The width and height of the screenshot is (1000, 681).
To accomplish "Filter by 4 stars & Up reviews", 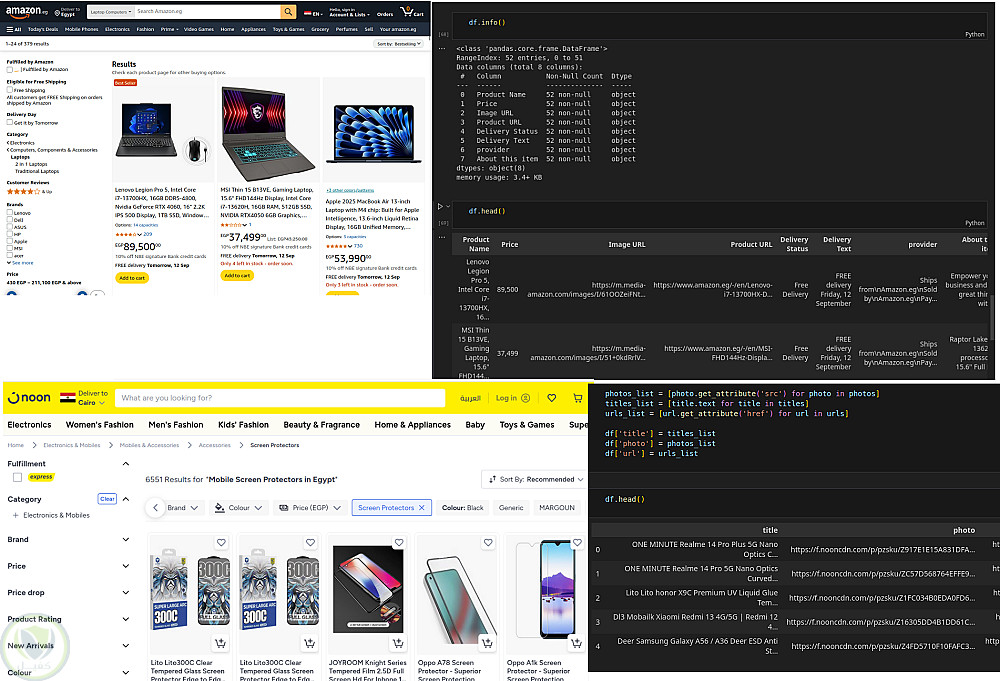I will pyautogui.click(x=29, y=191).
